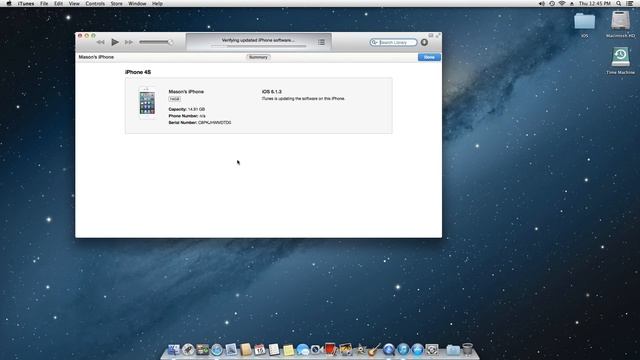Open System Preferences from the Dock
The image size is (640, 360).
431,349
